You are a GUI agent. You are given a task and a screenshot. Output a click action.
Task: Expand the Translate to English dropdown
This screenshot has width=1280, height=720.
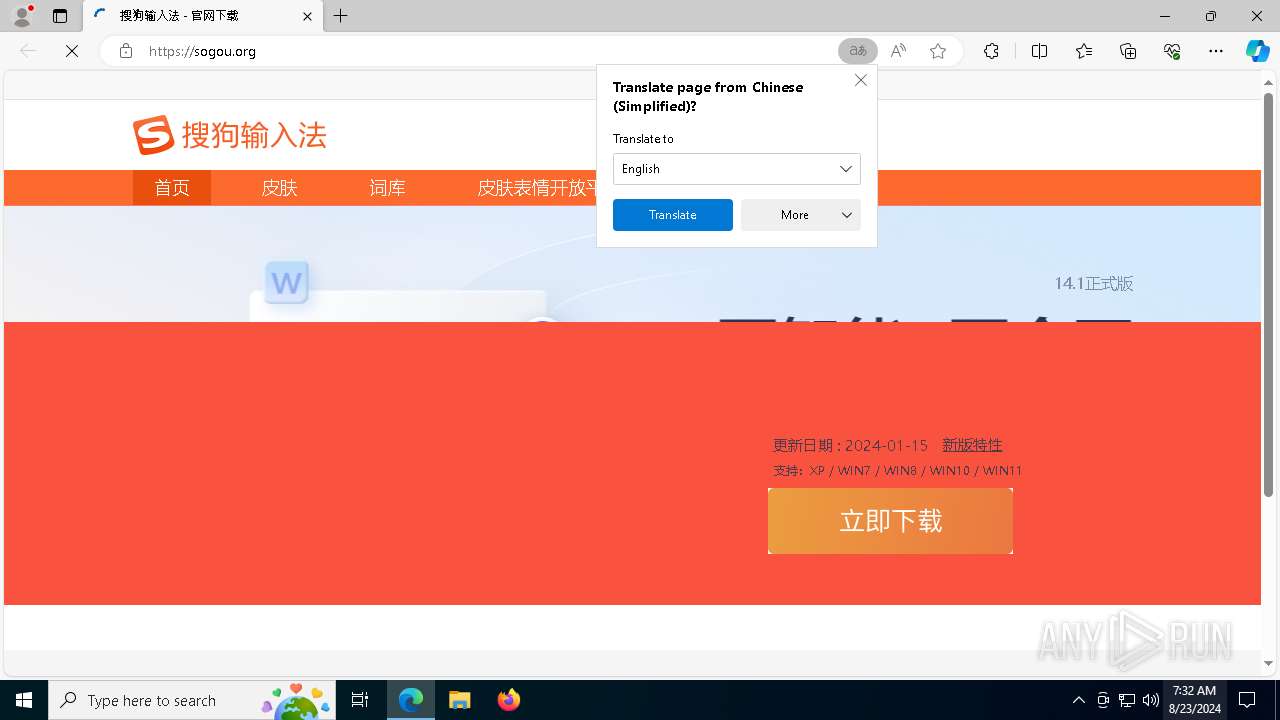[x=736, y=169]
